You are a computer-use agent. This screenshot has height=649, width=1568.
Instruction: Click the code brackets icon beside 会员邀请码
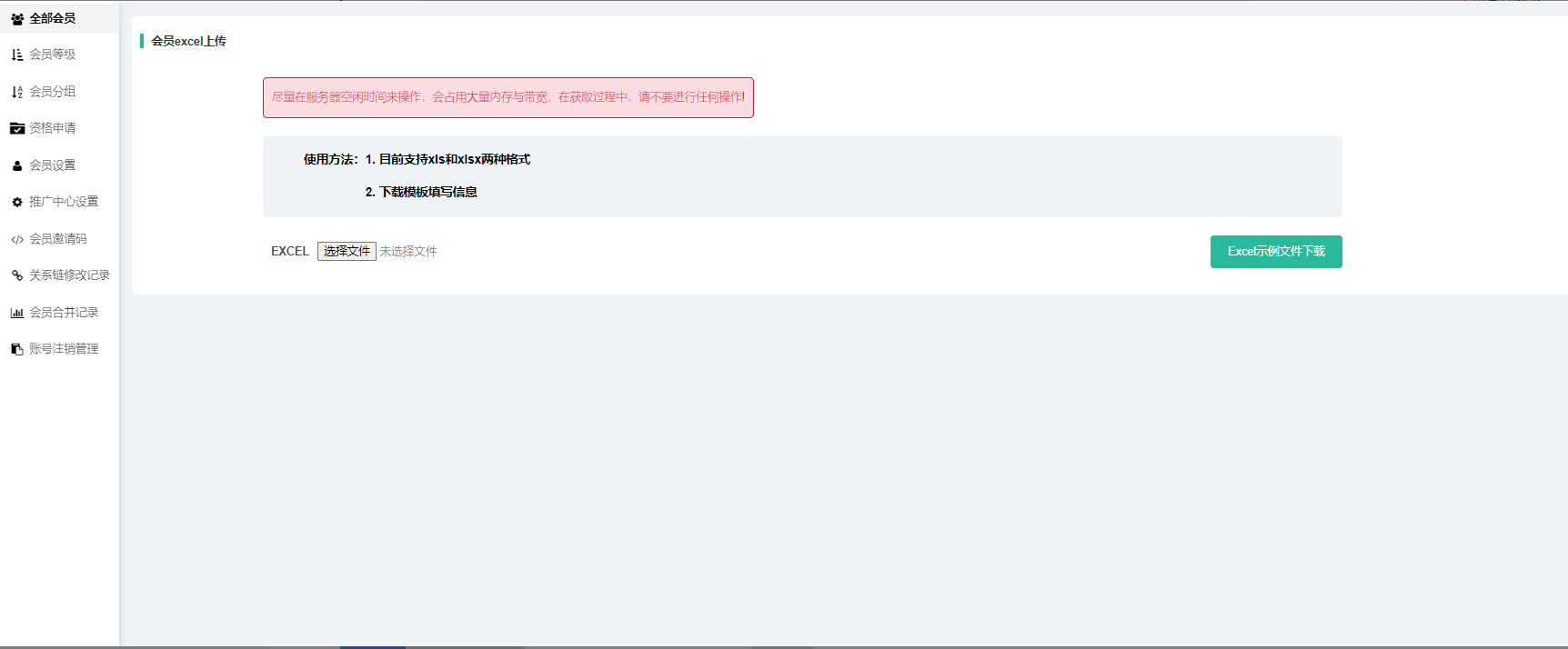click(17, 239)
